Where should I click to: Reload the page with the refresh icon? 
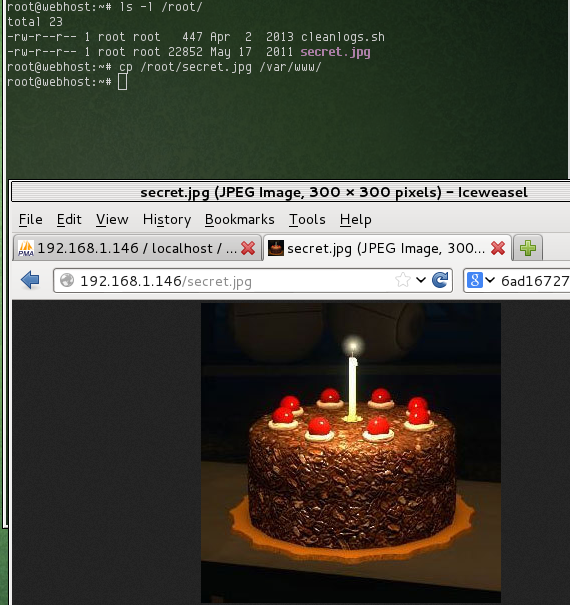pyautogui.click(x=440, y=280)
